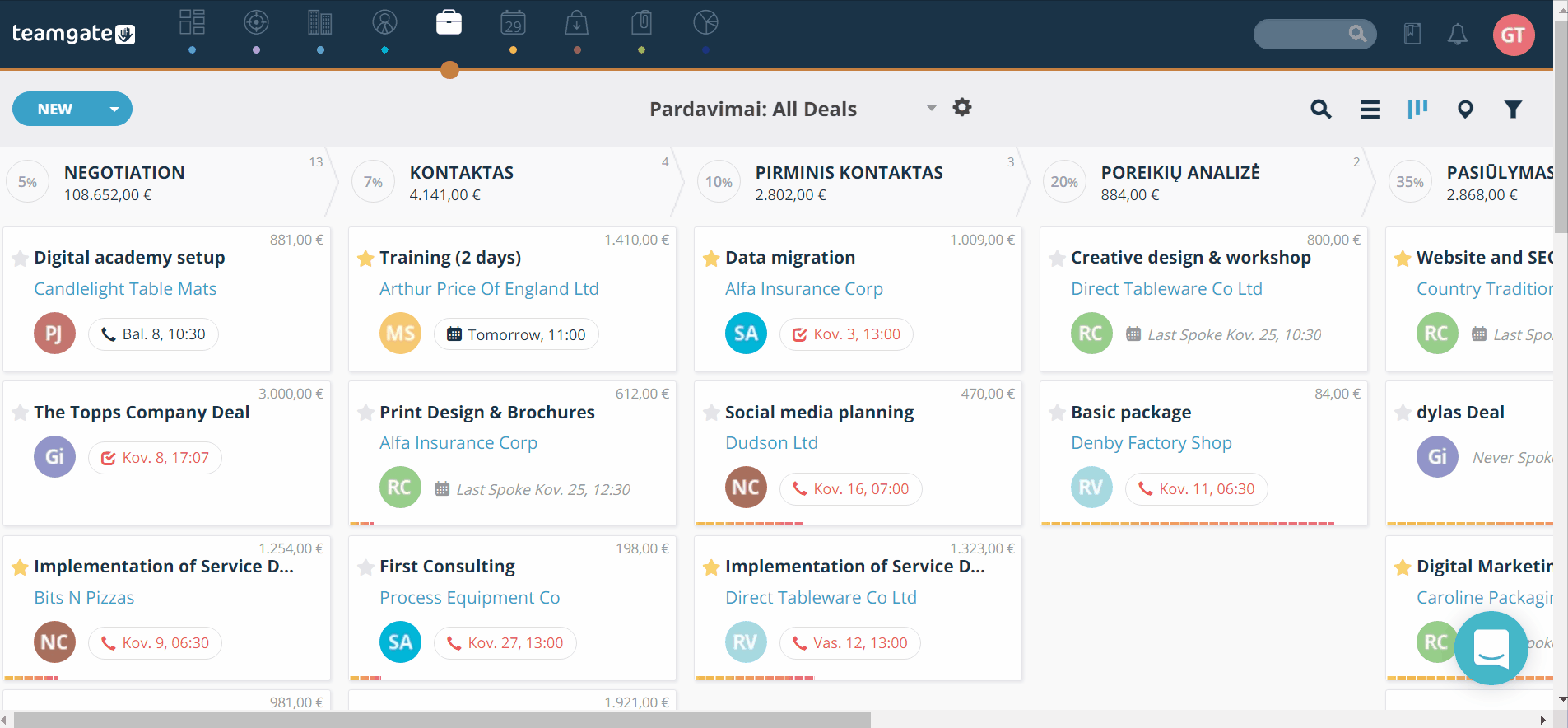
Task: Click progress bar under Print Design & Brochures
Action: point(362,524)
